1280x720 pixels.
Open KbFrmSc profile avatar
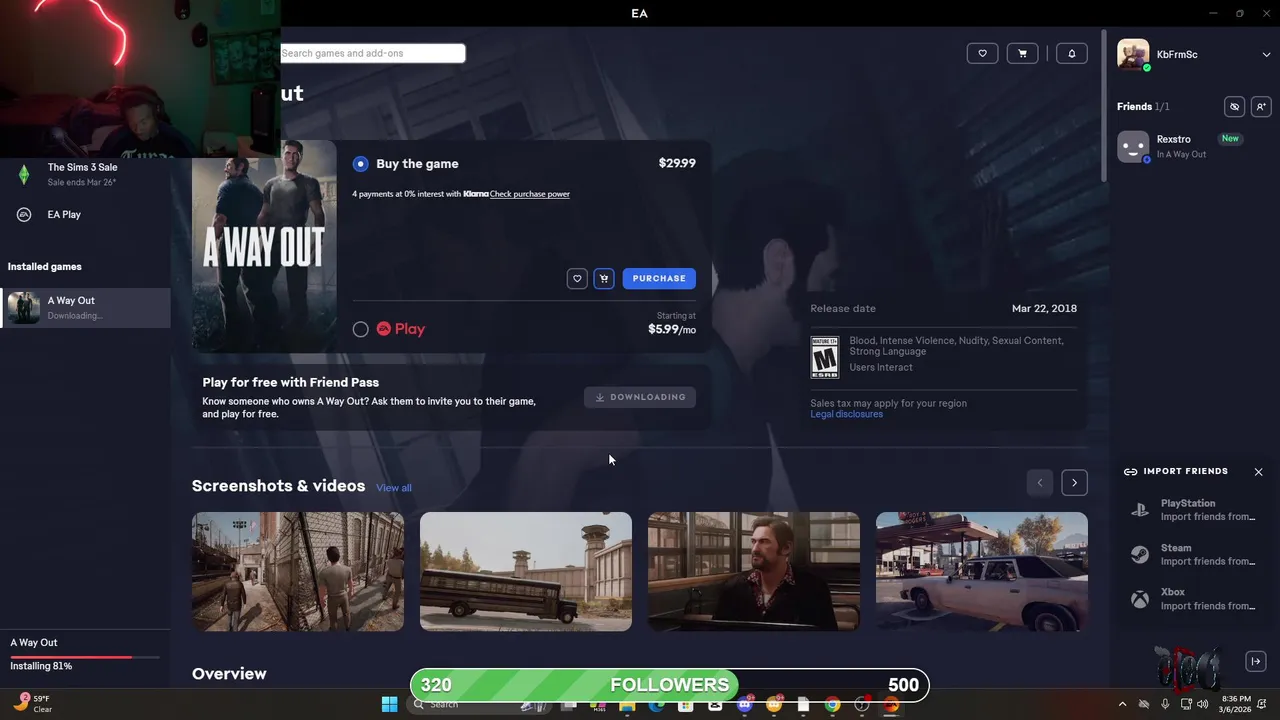pos(1133,55)
